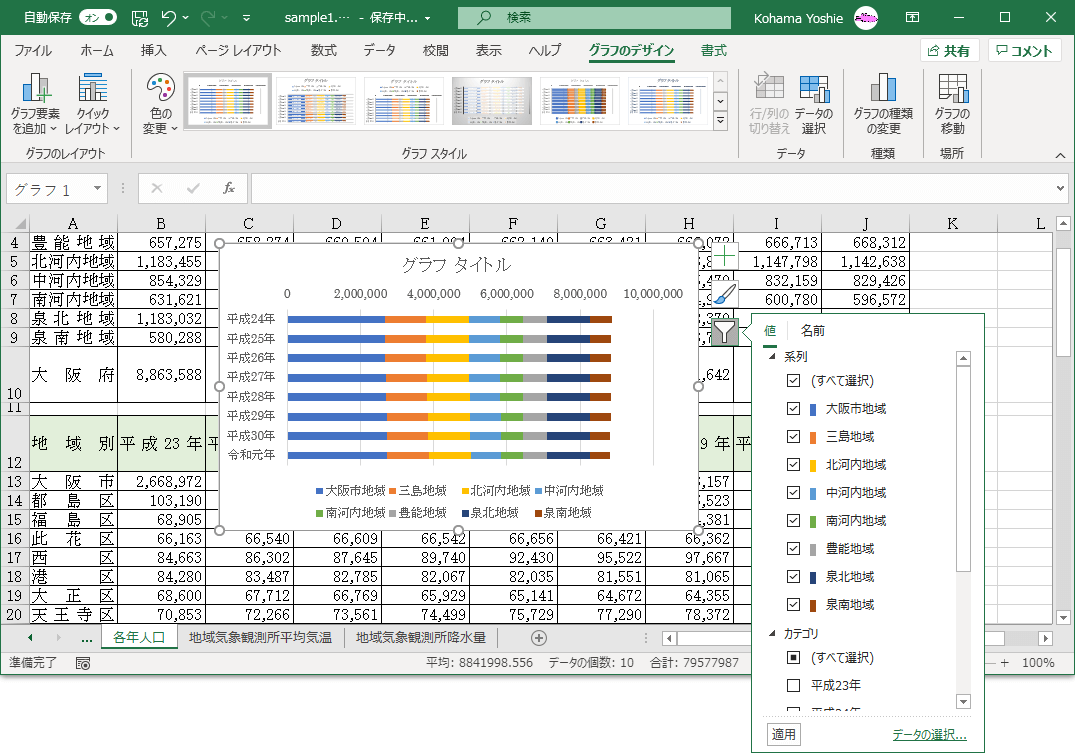1075x753 pixels.
Task: Collapse the 系列 section
Action: 771,357
